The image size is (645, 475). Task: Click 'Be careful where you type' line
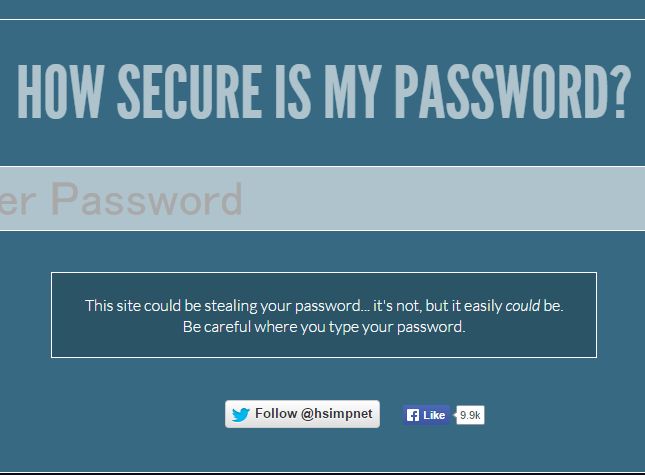coord(324,327)
